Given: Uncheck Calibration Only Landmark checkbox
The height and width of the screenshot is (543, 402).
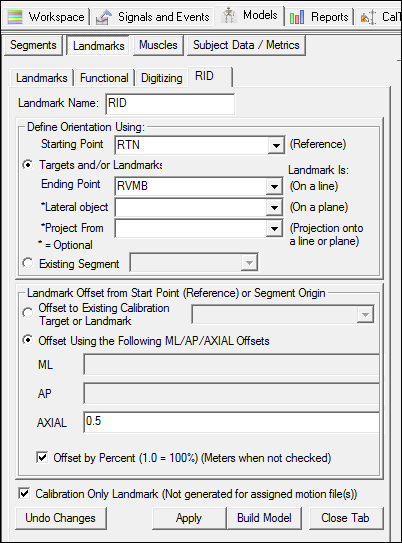Looking at the screenshot, I should click(x=24, y=493).
